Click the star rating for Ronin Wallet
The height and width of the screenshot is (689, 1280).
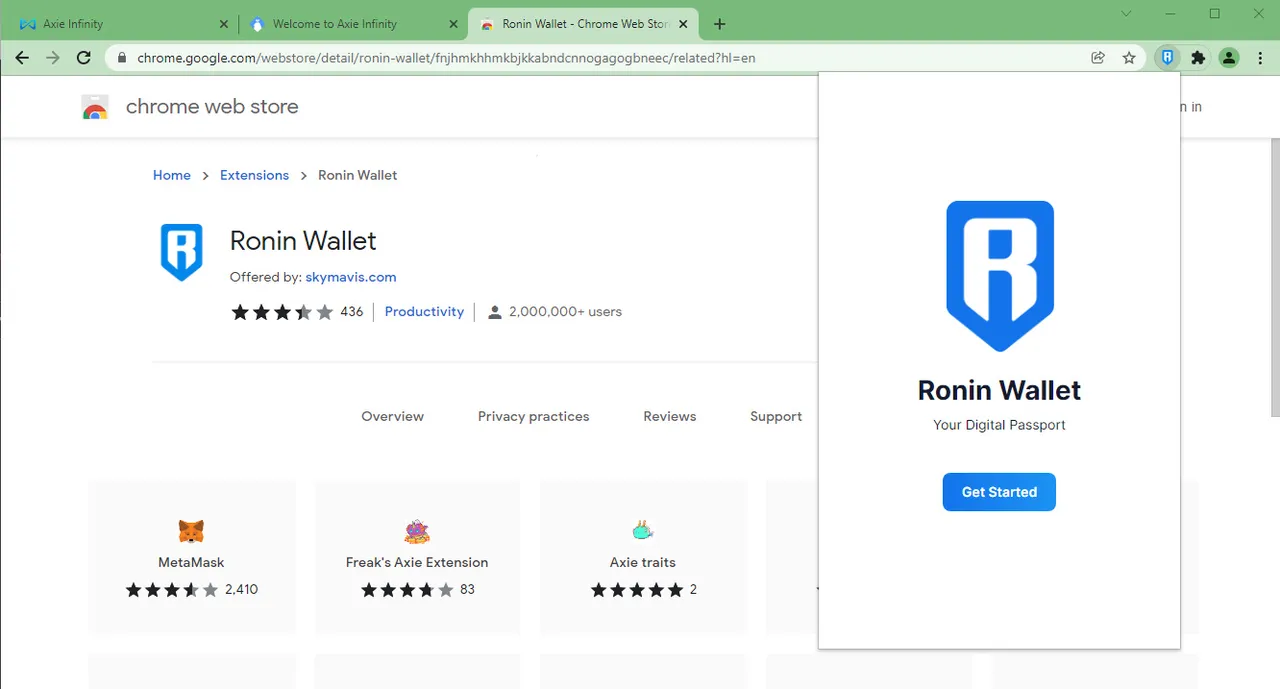tap(283, 312)
